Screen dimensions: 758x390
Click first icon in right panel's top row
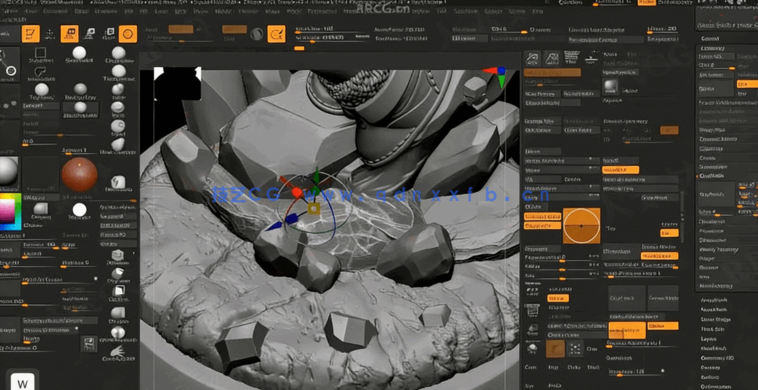(532, 58)
